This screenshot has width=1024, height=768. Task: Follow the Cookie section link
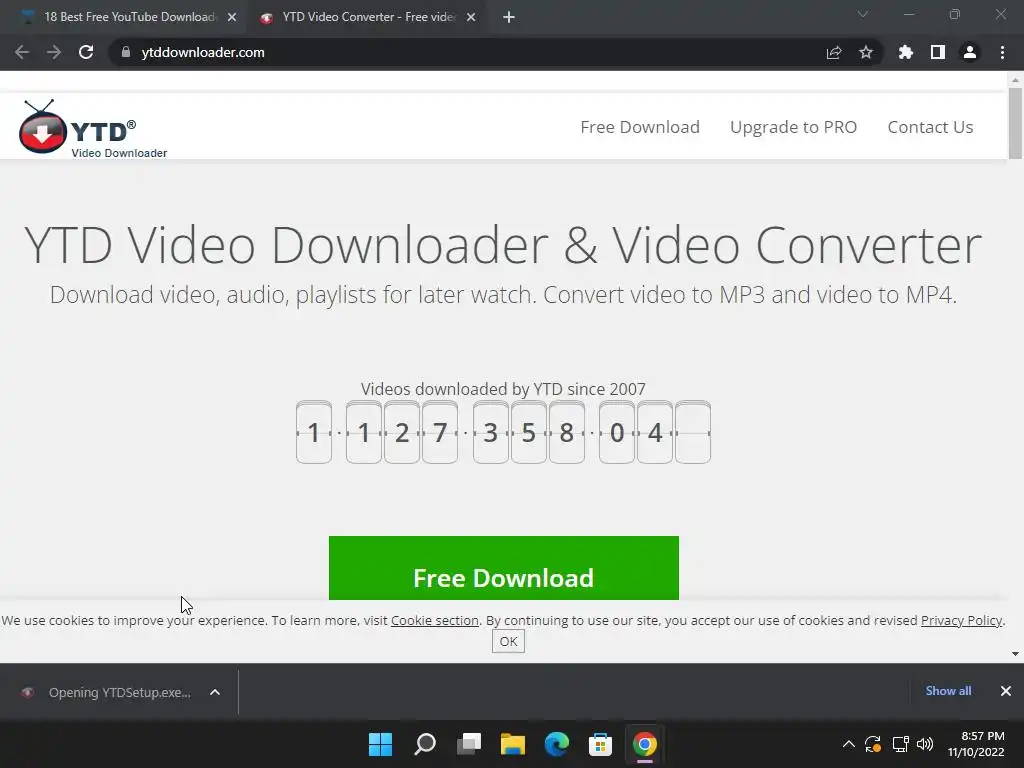coord(435,620)
